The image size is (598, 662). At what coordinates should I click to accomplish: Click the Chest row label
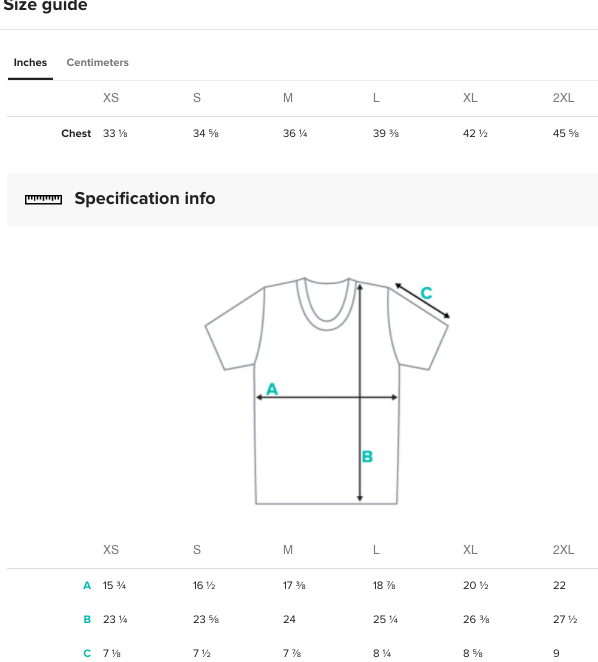tap(76, 133)
